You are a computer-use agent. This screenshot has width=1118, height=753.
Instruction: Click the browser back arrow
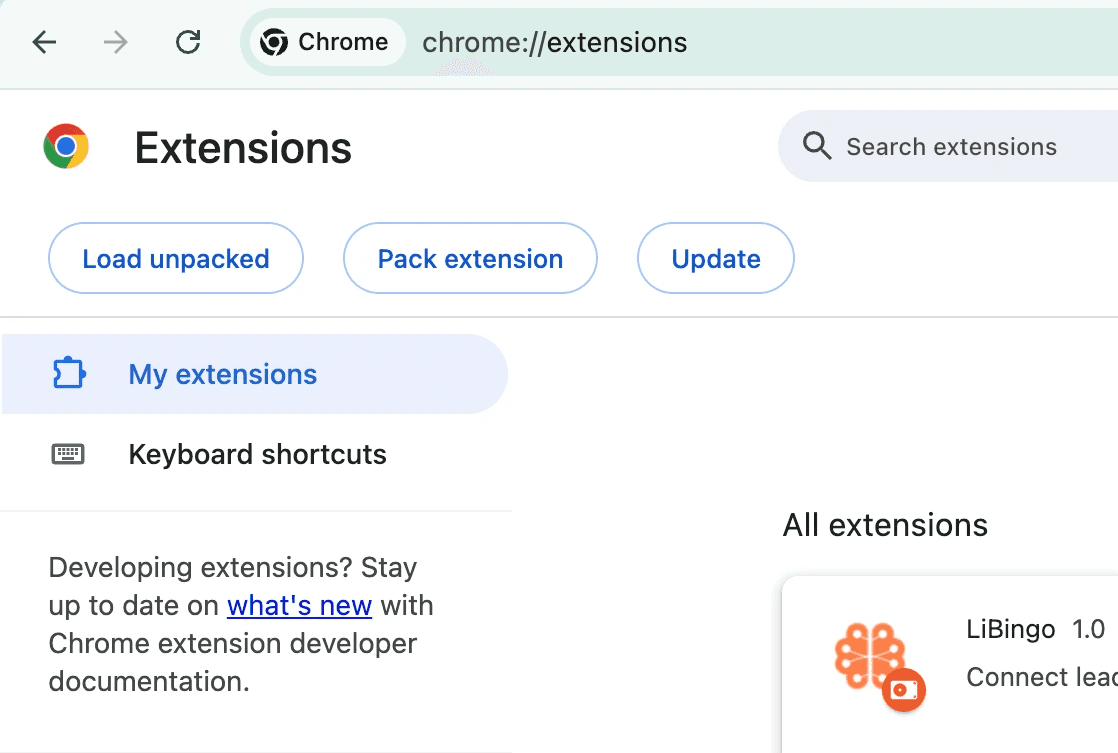tap(44, 42)
